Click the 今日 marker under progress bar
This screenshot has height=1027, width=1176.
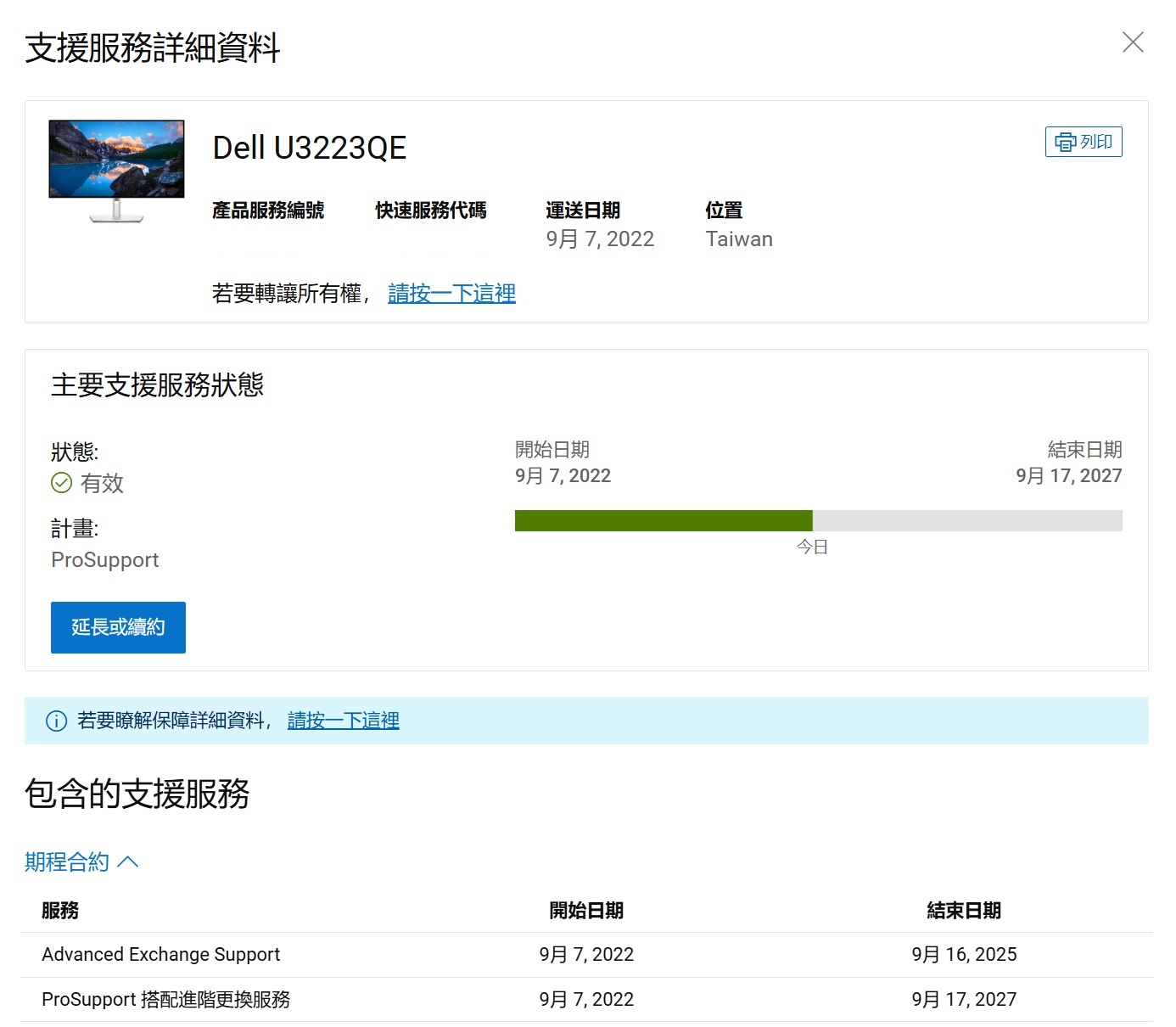(x=812, y=547)
